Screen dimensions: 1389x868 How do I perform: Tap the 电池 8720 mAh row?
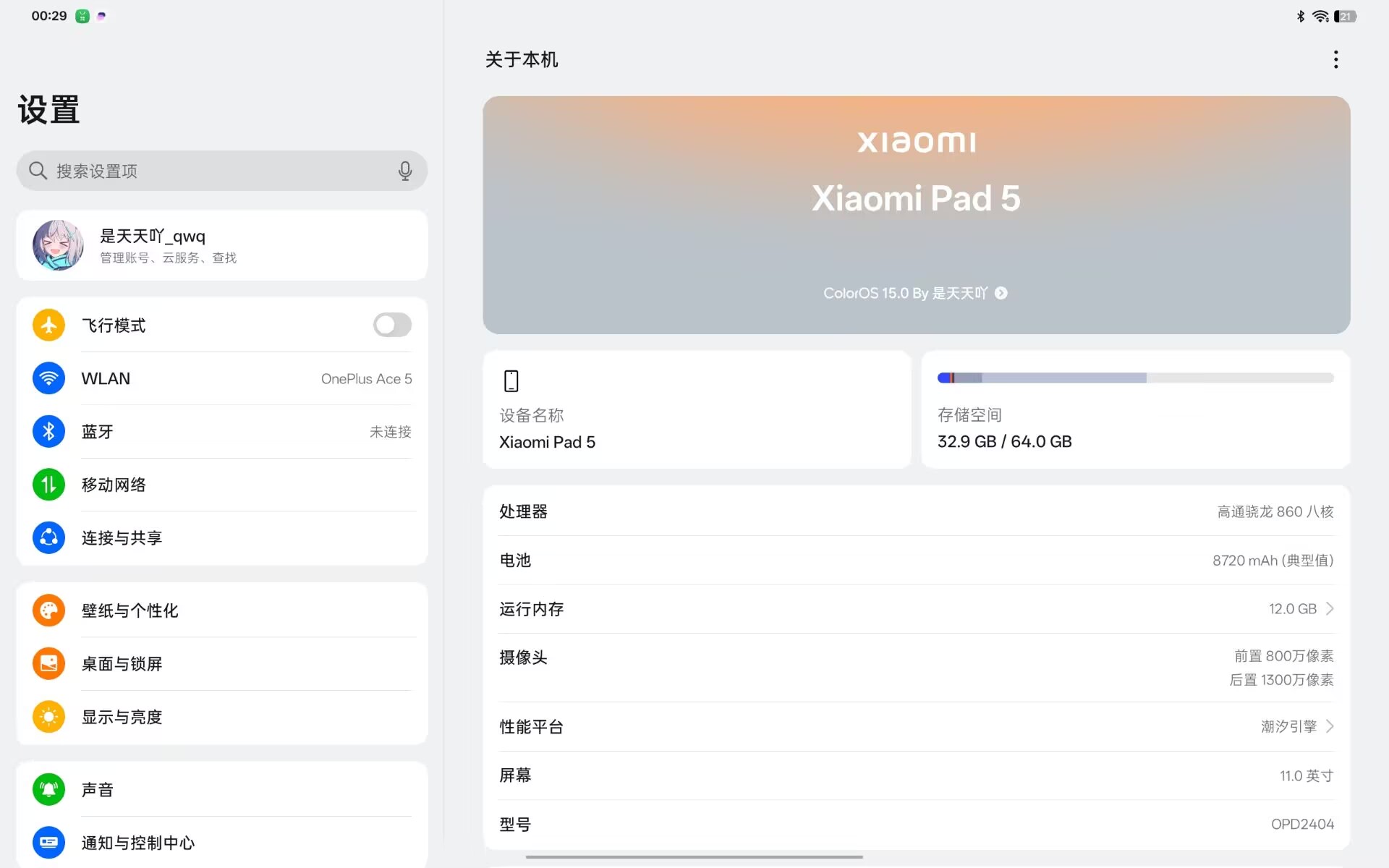[x=917, y=561]
